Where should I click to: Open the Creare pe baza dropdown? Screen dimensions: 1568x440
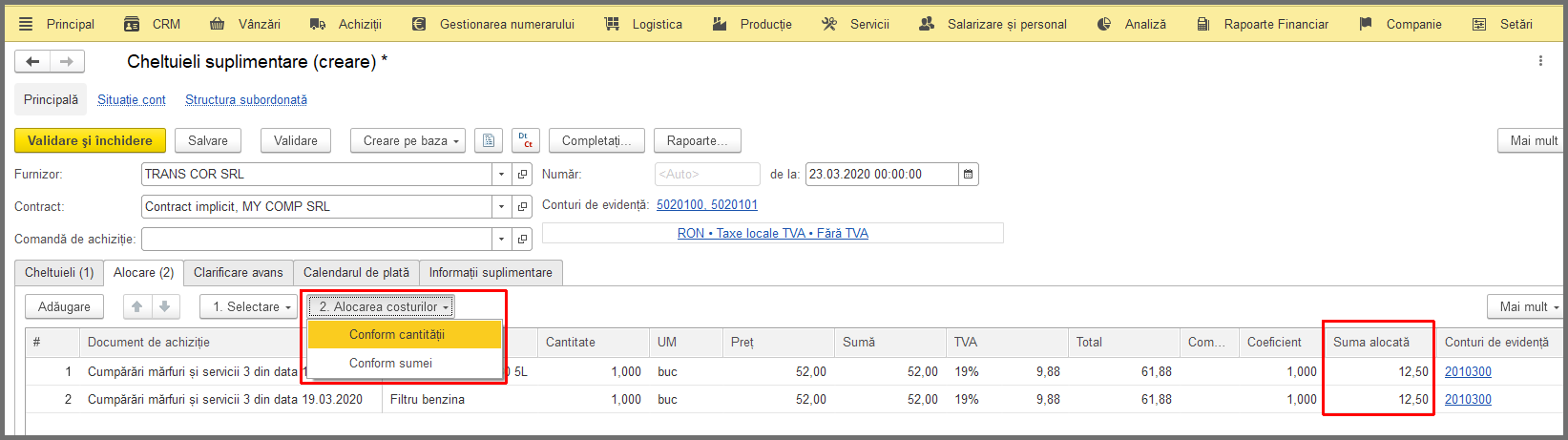(408, 140)
